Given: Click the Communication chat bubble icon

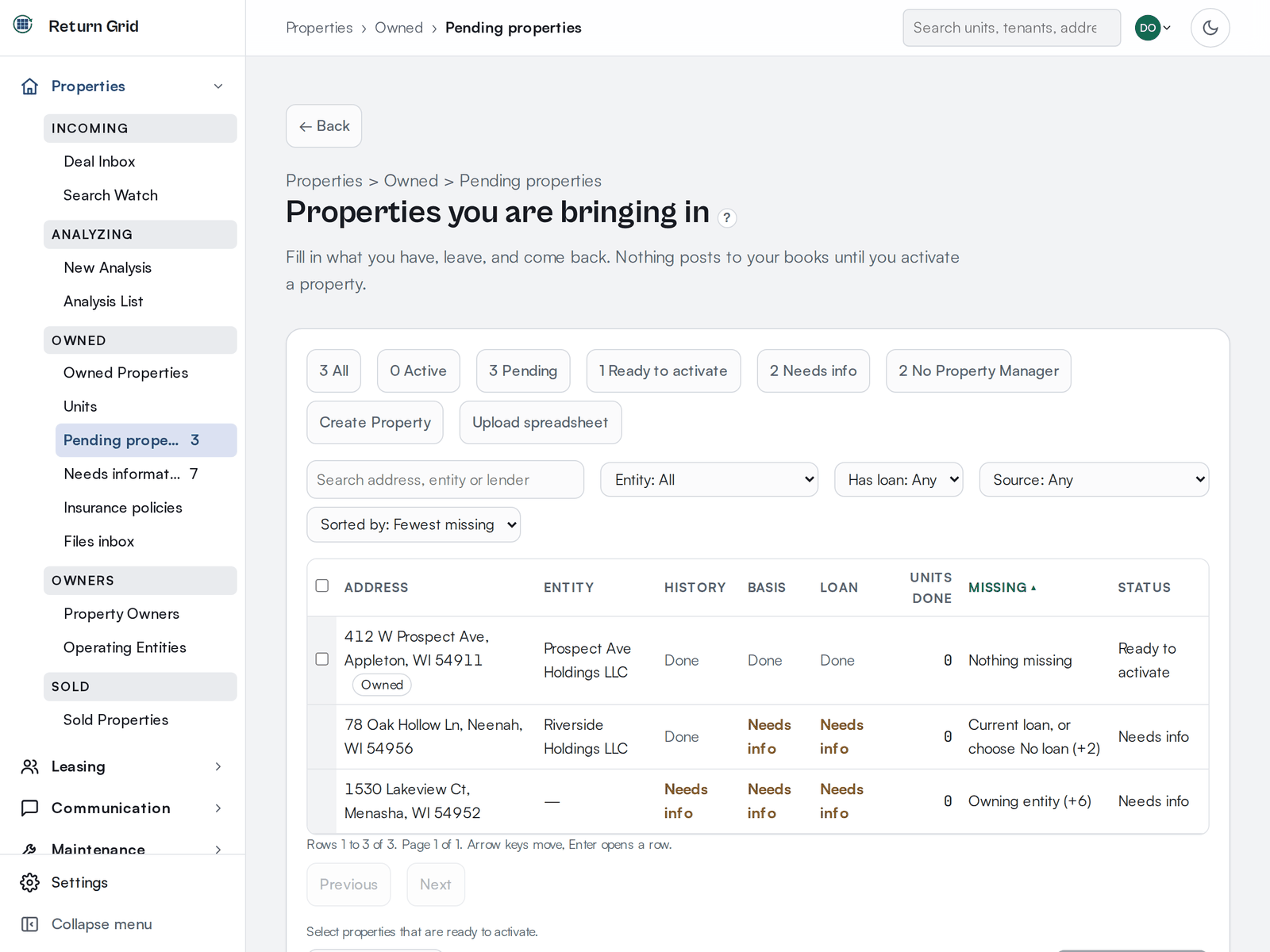Looking at the screenshot, I should click(x=29, y=808).
